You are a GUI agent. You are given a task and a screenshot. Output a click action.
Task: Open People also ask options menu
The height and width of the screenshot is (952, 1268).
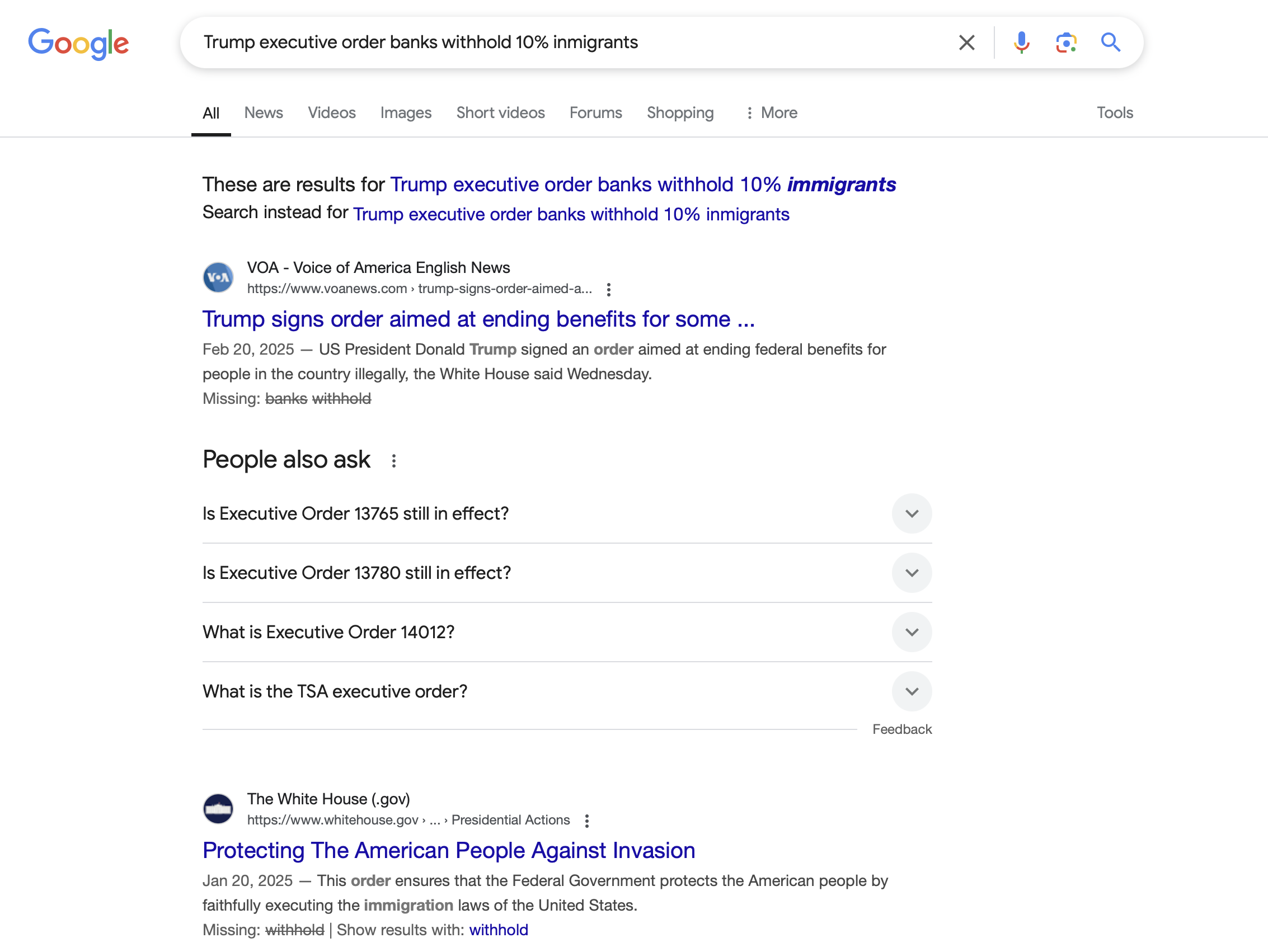pos(394,461)
